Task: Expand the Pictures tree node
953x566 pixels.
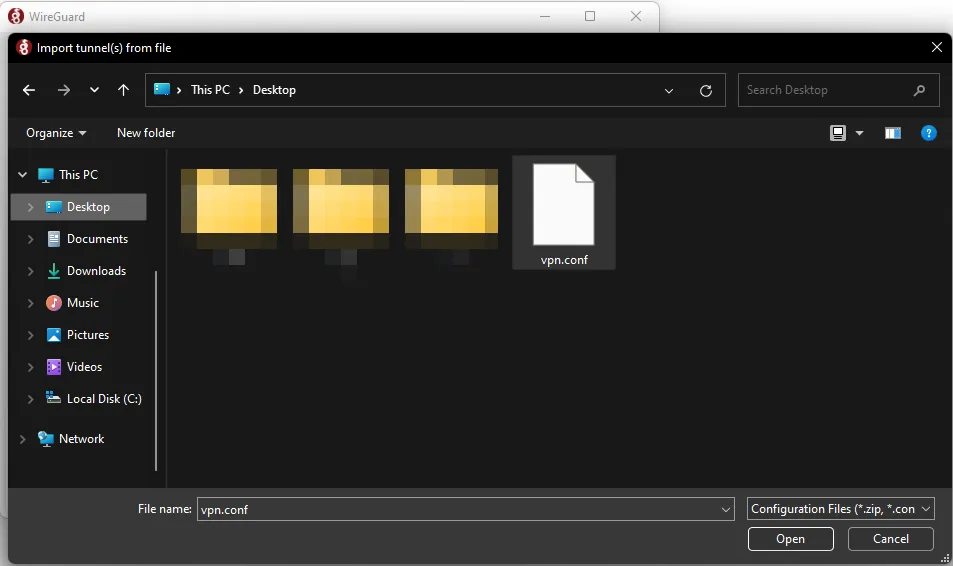Action: [x=30, y=335]
